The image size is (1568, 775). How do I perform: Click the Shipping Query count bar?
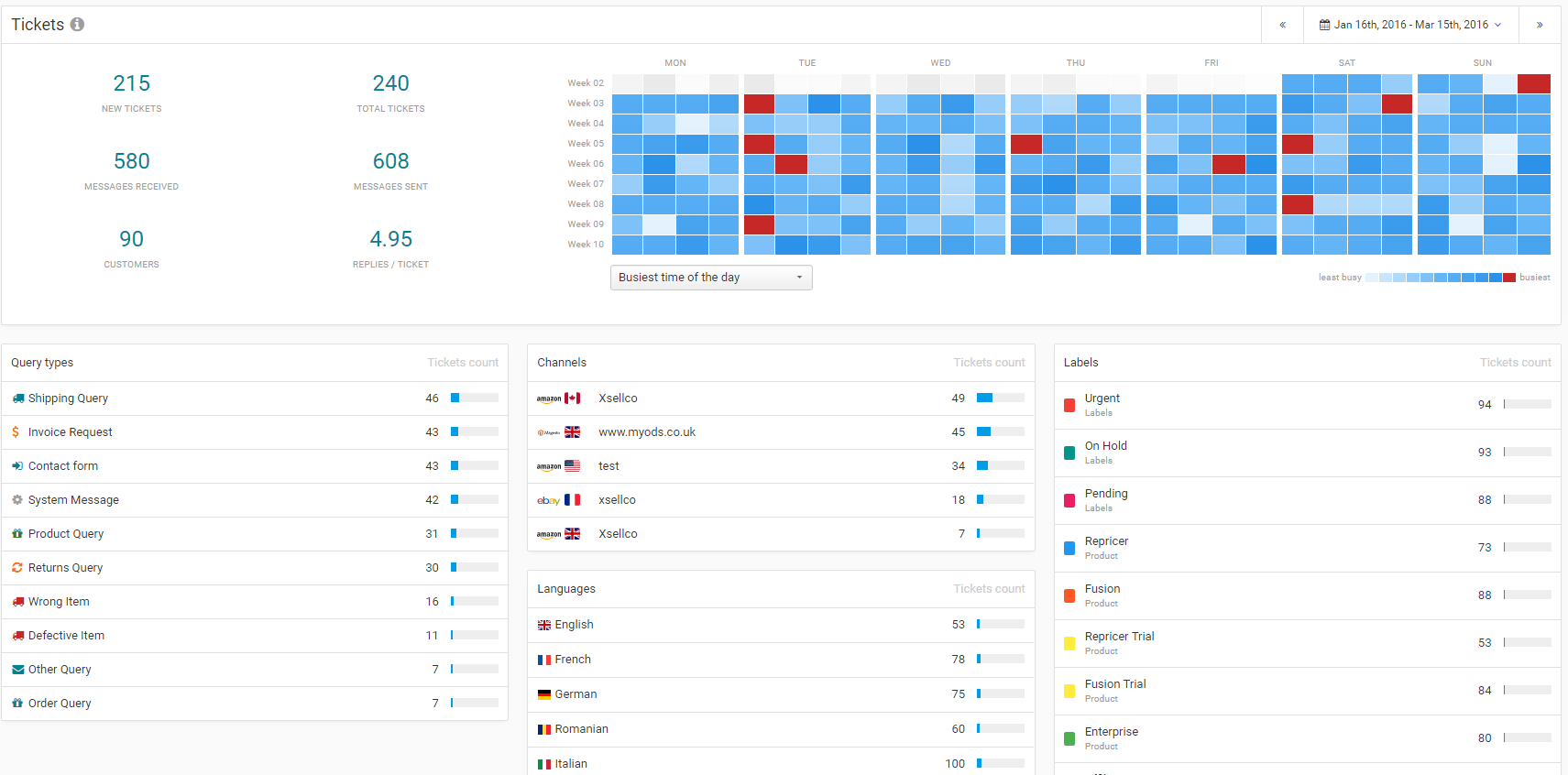(475, 398)
